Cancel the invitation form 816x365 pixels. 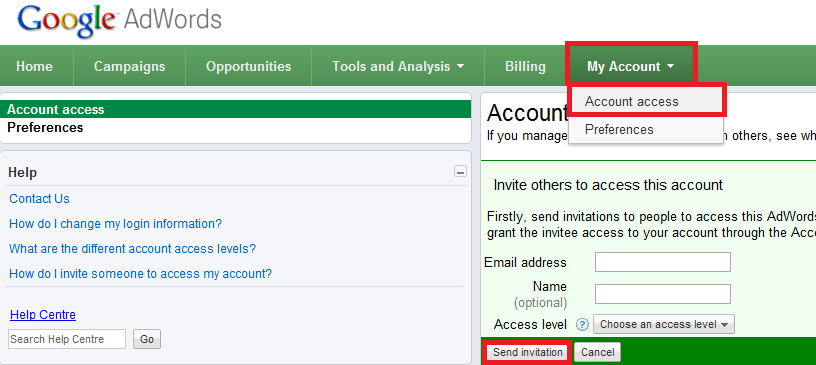click(597, 353)
